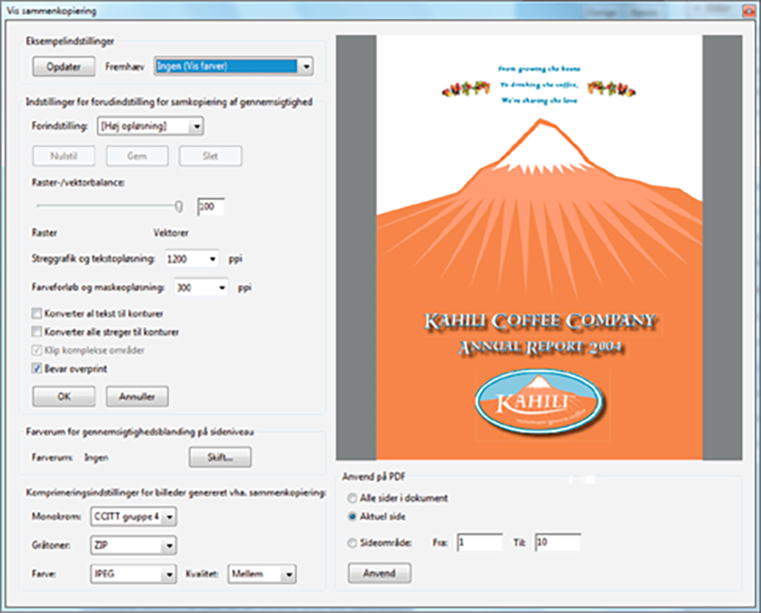Close the Vis sammenkopiering dialog

click(750, 10)
